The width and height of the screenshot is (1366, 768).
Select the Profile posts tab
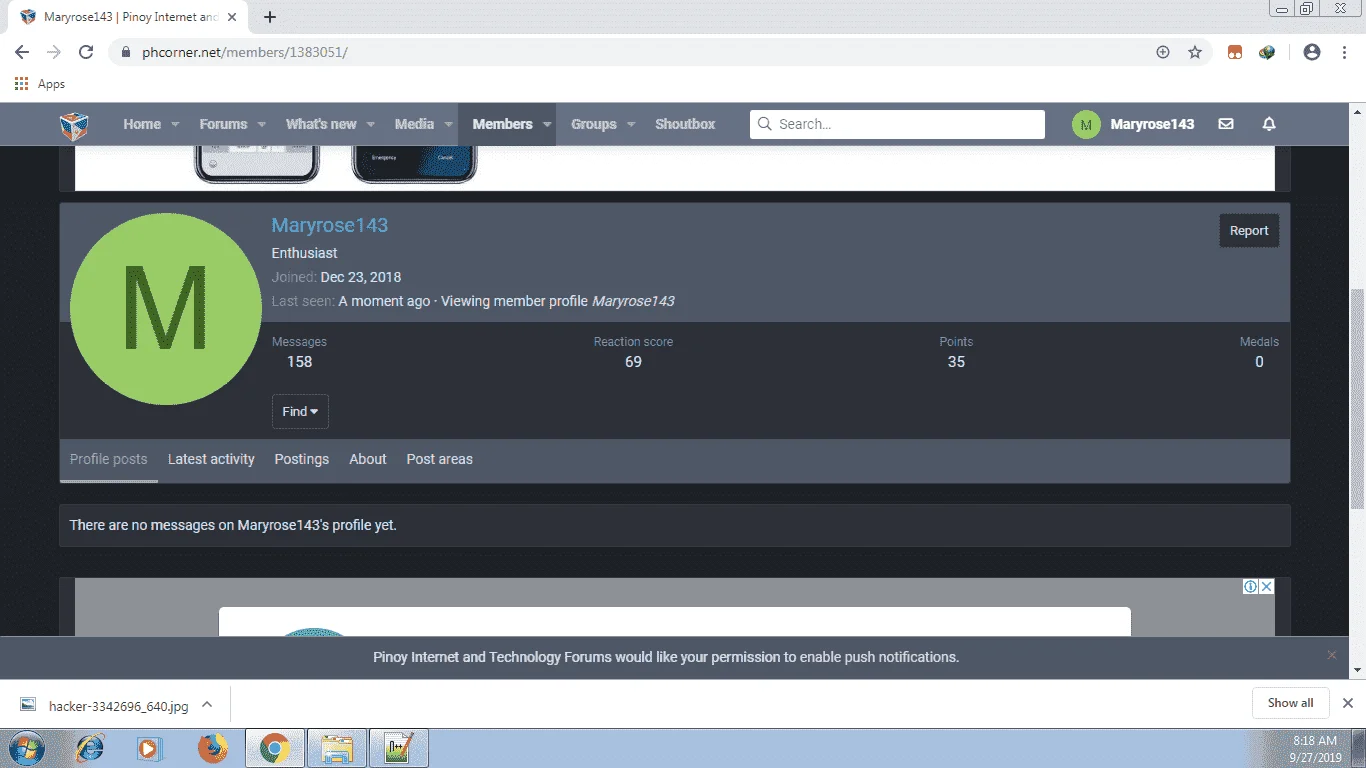[x=109, y=460]
